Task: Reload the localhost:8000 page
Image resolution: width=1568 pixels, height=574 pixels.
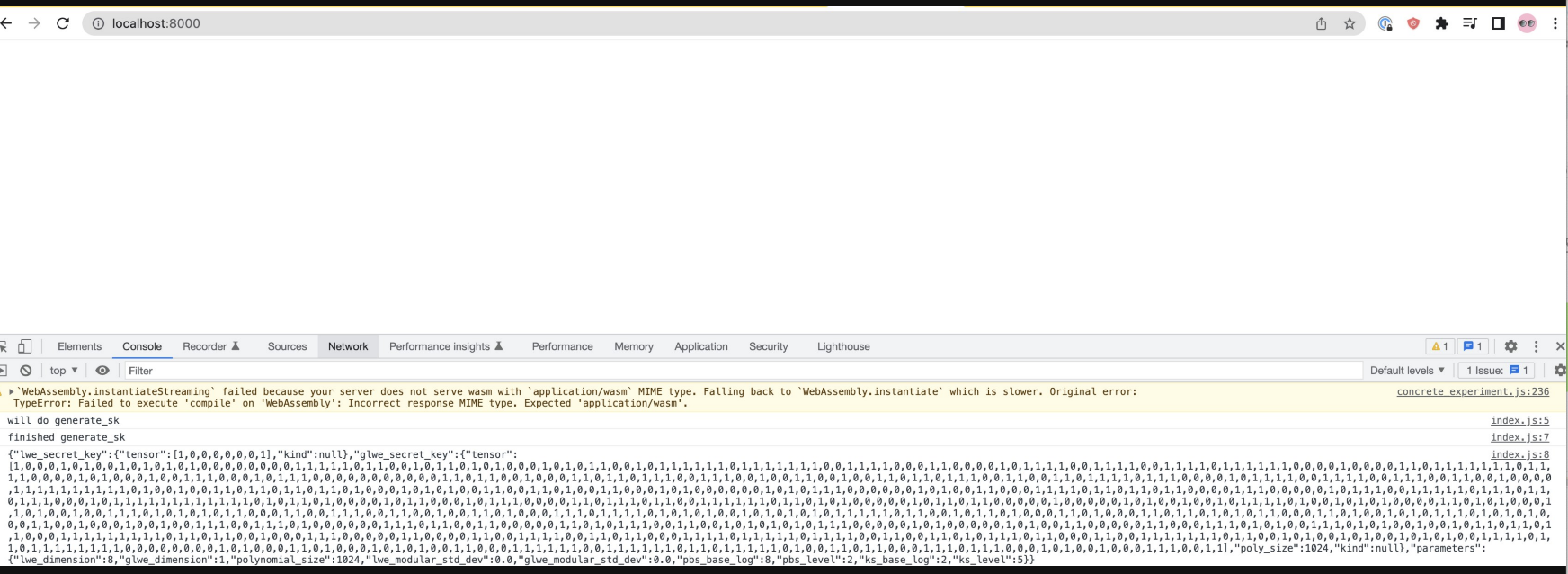Action: [62, 23]
